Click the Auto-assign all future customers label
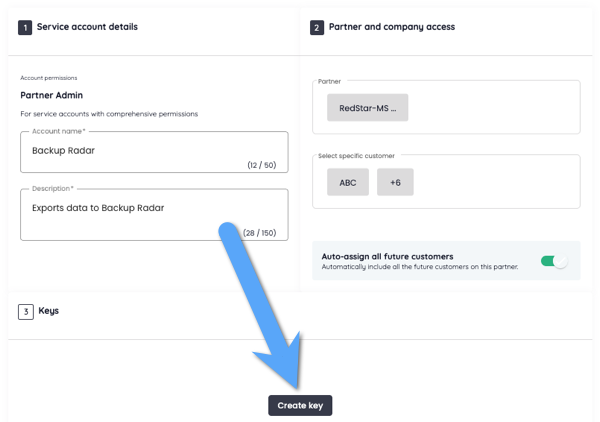The height and width of the screenshot is (422, 600). coord(387,256)
